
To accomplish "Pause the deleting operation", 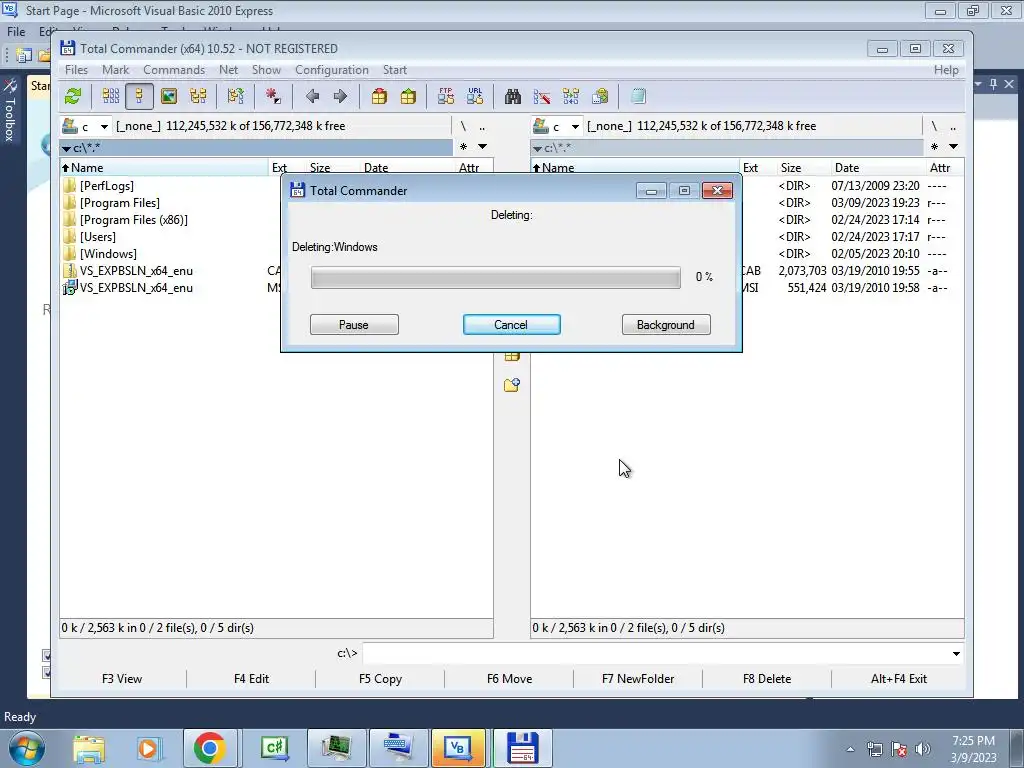I will [354, 325].
